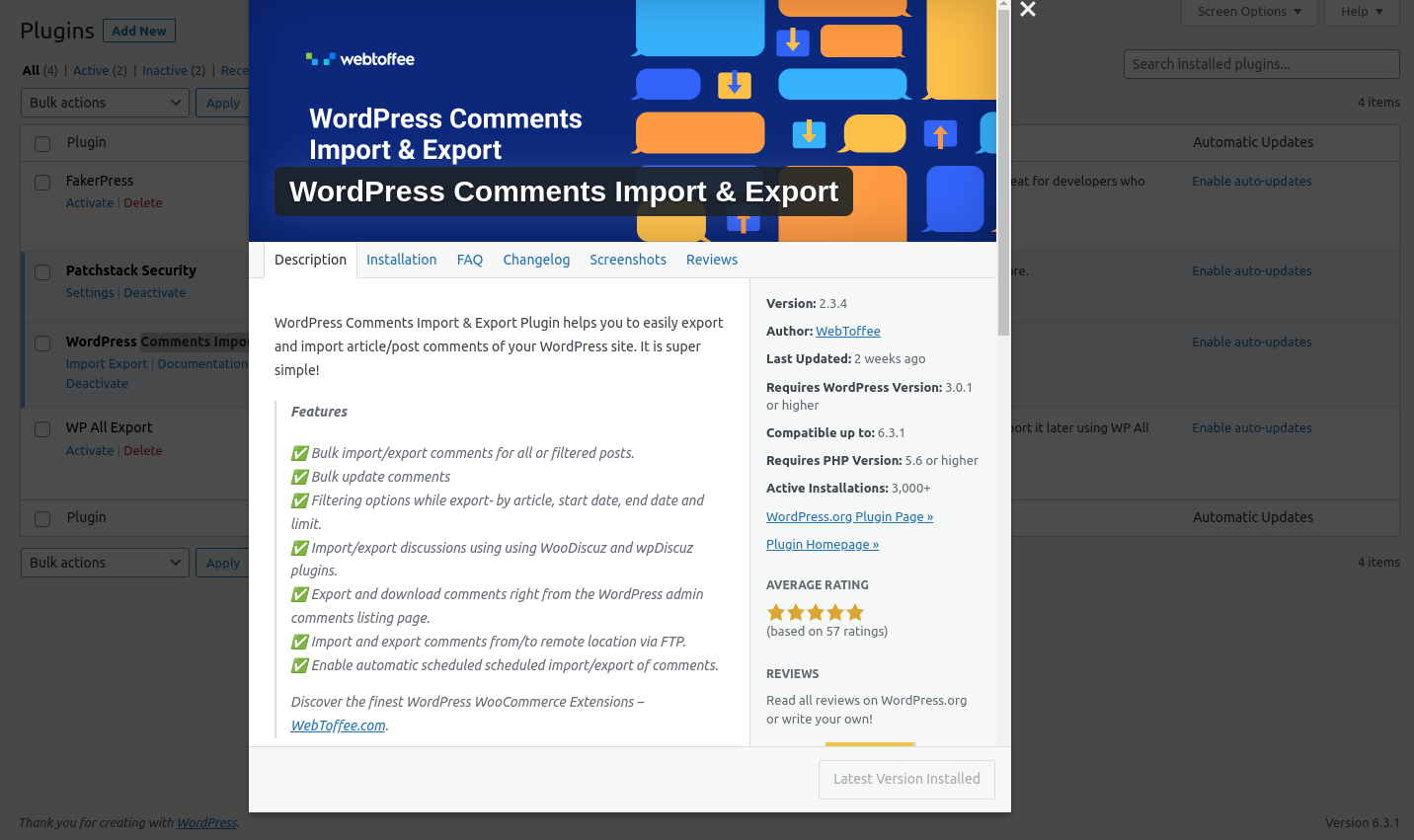This screenshot has width=1414, height=840.
Task: Check the WP All Export checkbox
Action: click(x=42, y=429)
